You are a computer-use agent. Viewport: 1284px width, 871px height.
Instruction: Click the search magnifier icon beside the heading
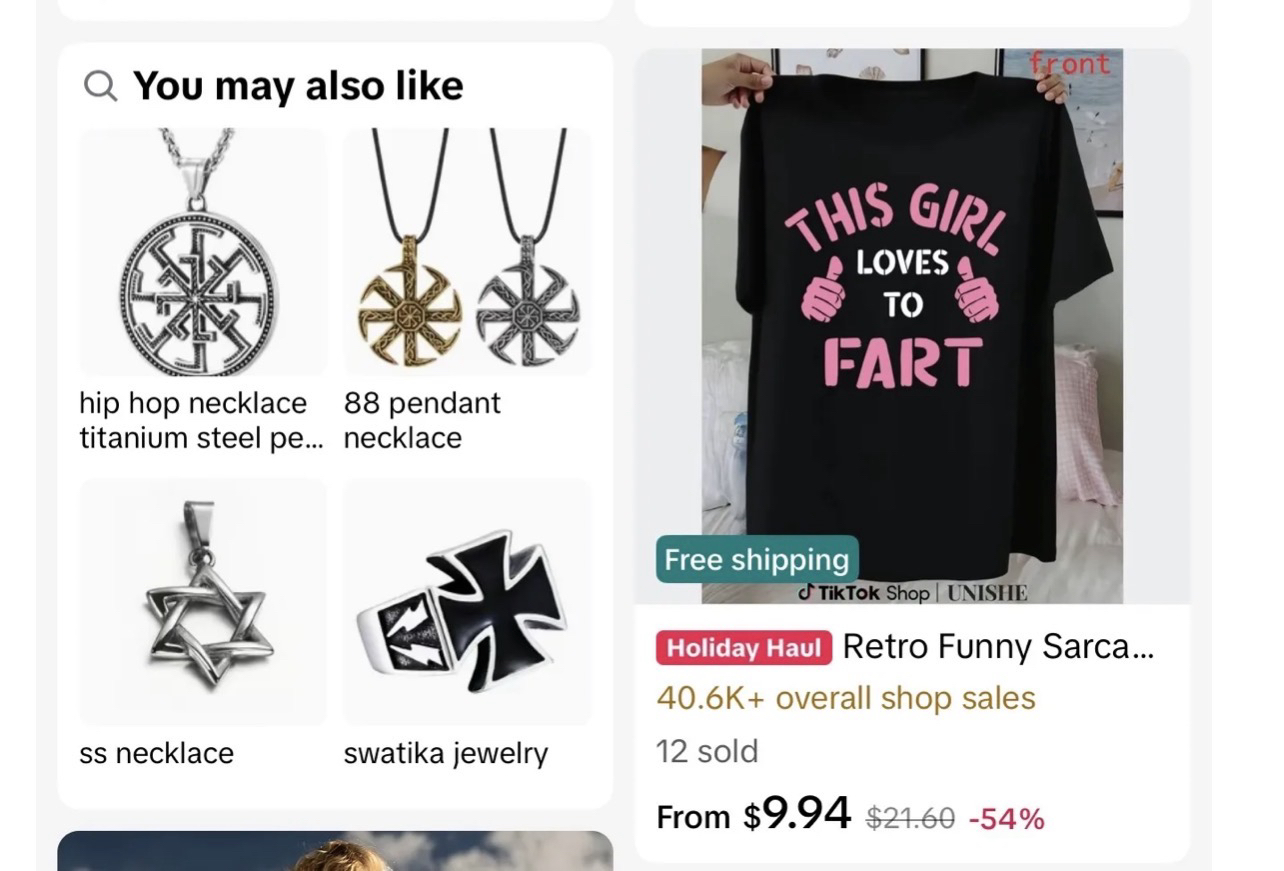[100, 87]
